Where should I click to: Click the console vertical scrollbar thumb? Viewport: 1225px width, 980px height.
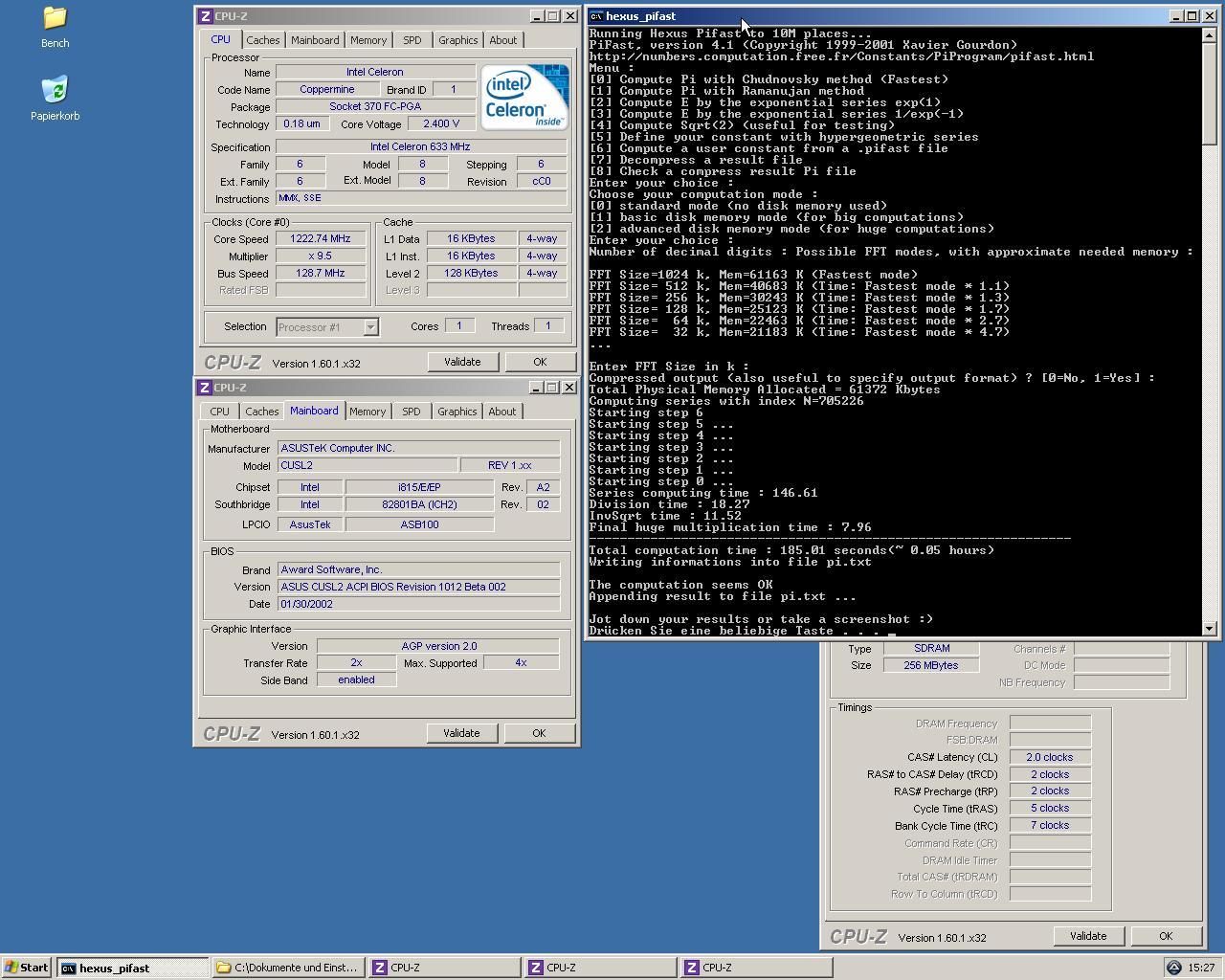[x=1209, y=94]
